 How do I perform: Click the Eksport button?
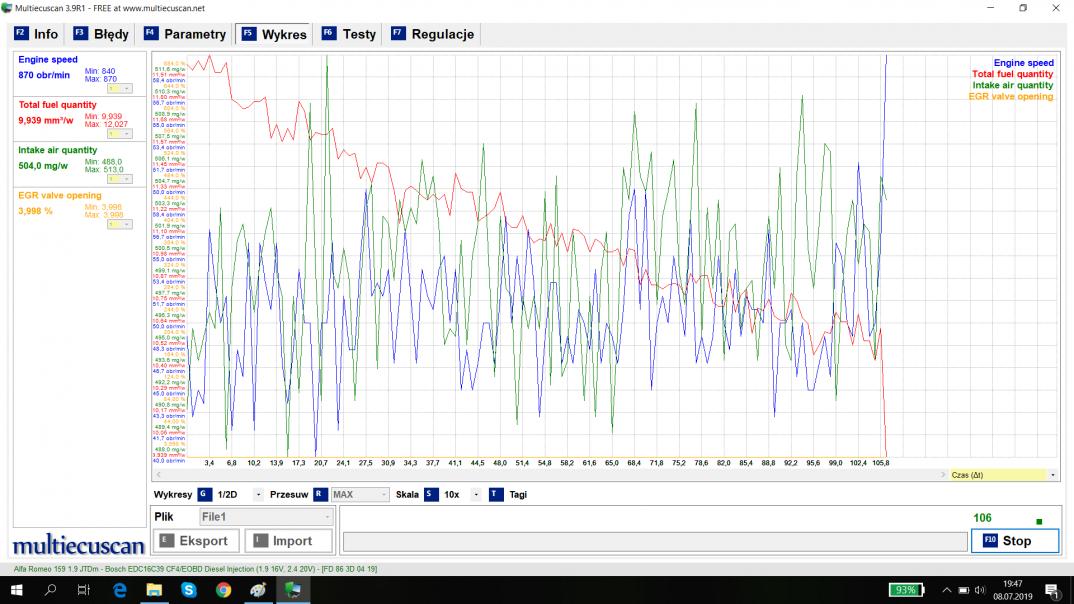click(194, 541)
